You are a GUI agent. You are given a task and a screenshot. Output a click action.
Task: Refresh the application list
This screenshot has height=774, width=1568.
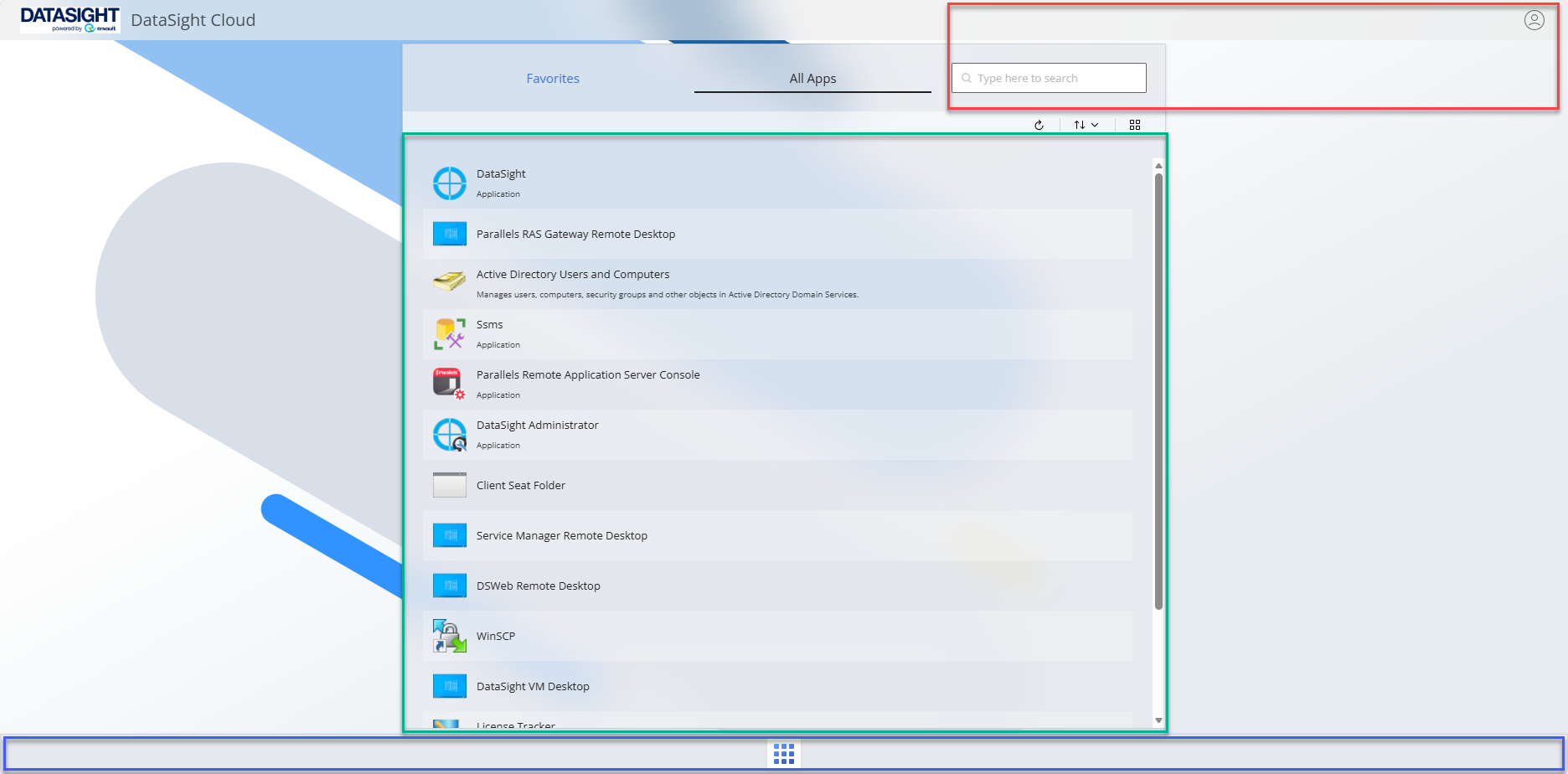coord(1039,125)
